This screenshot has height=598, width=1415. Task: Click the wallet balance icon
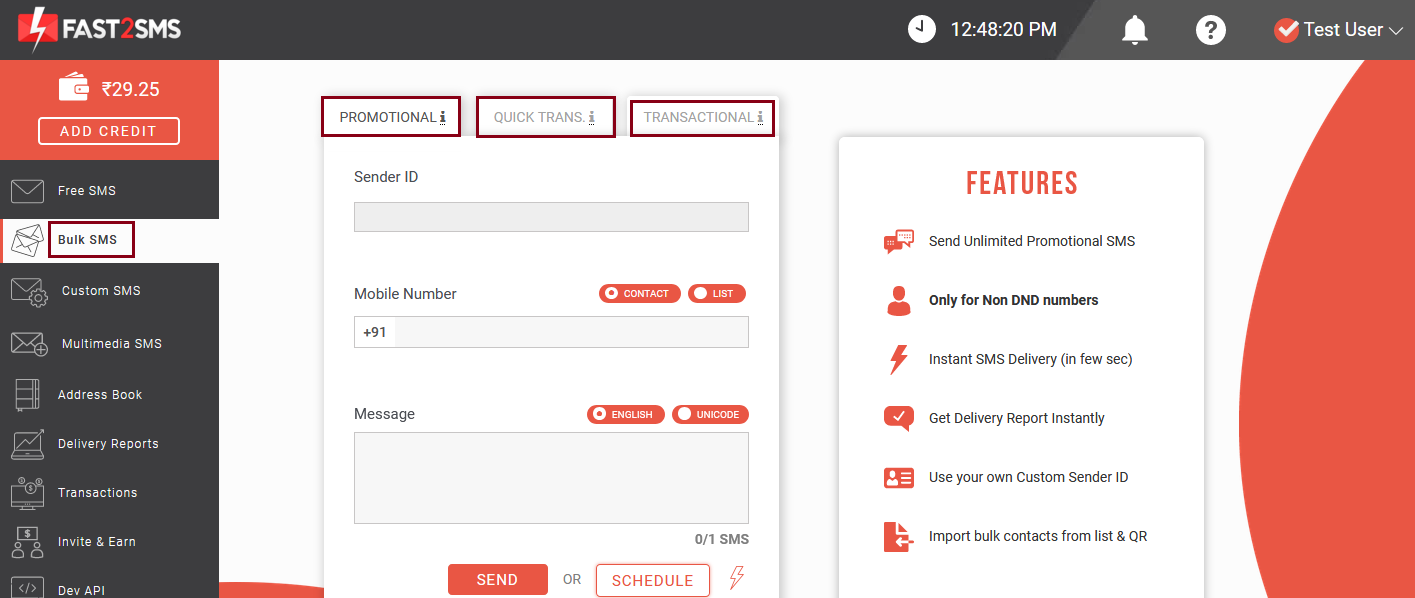[75, 88]
